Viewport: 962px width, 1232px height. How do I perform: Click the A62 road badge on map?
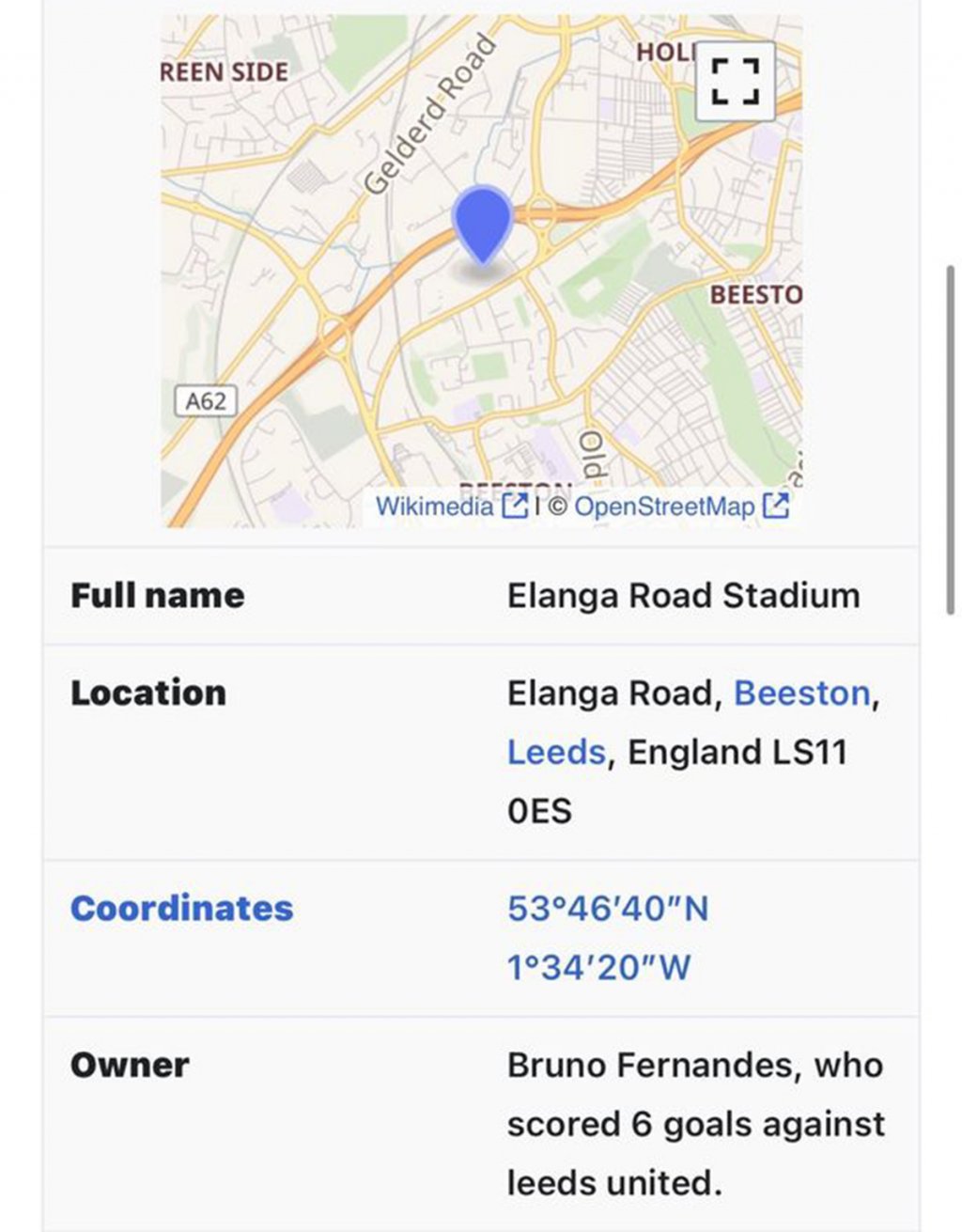pos(206,401)
